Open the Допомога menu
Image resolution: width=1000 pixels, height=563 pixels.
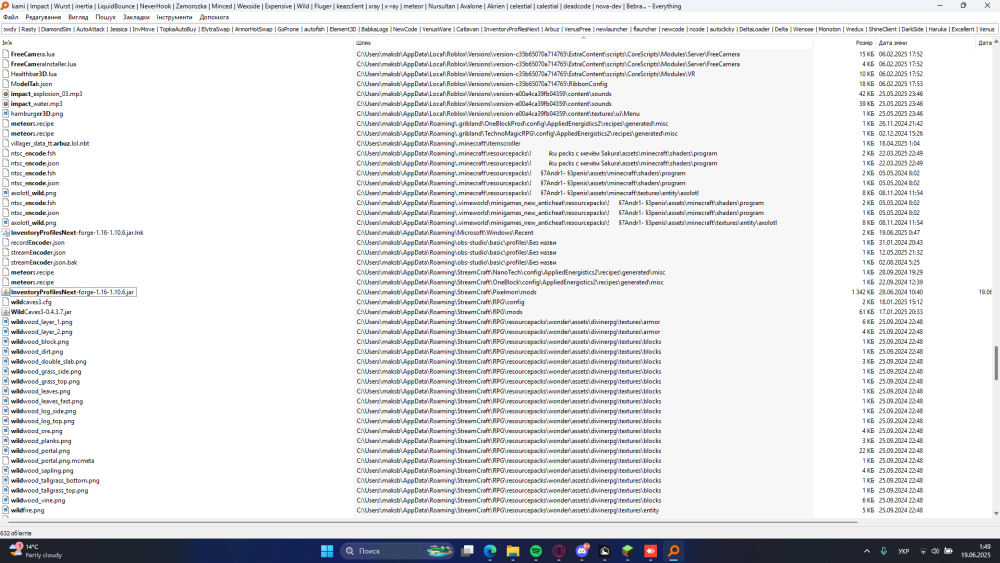point(214,17)
